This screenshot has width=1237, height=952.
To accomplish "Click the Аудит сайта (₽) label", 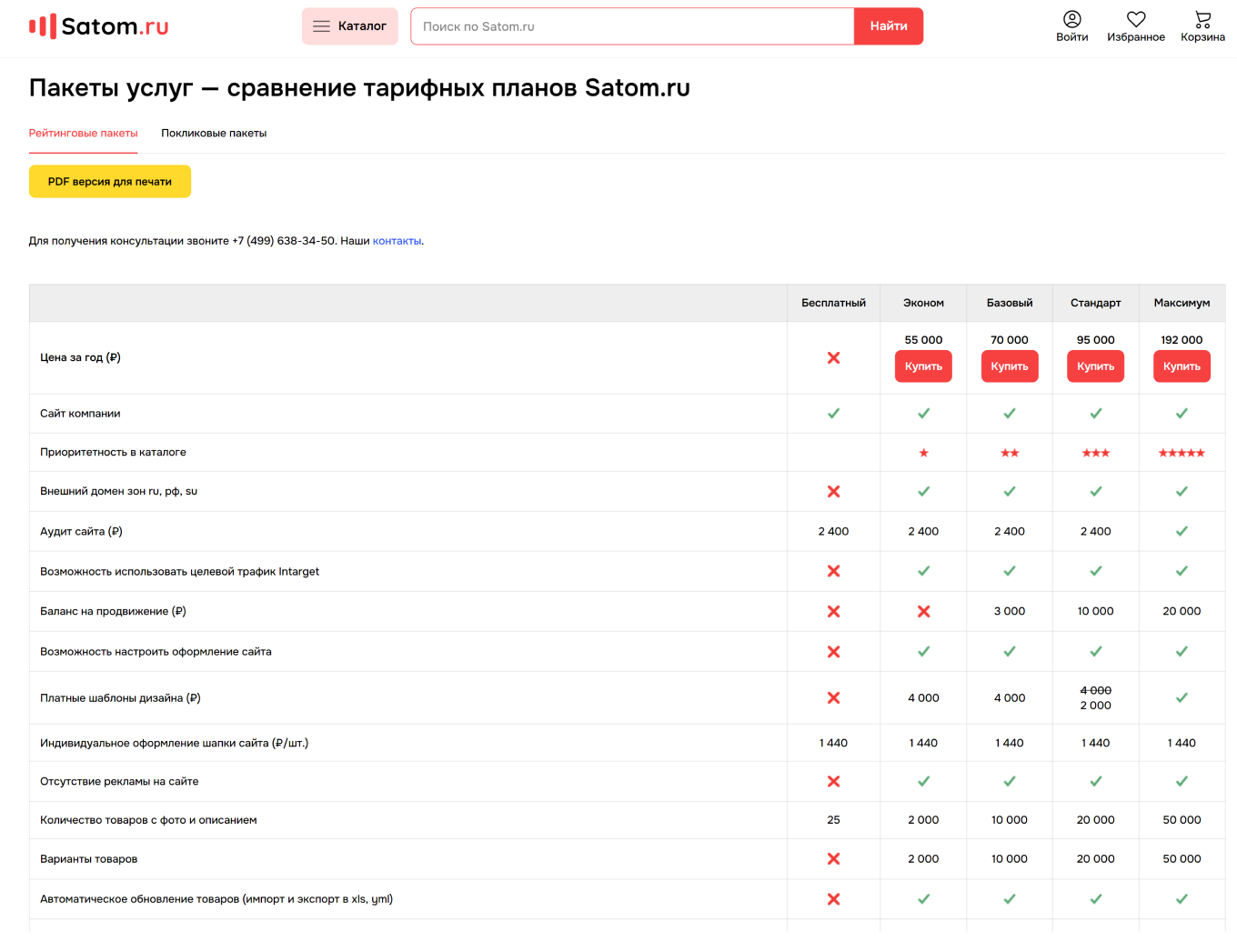I will tap(81, 532).
